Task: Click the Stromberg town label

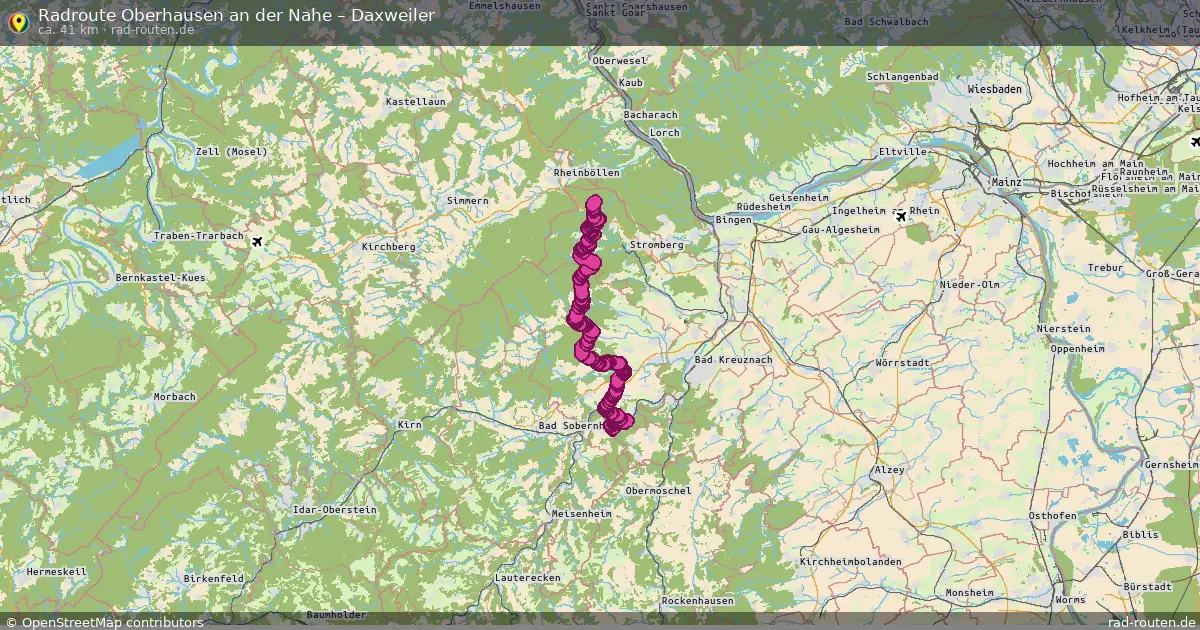Action: click(x=657, y=245)
